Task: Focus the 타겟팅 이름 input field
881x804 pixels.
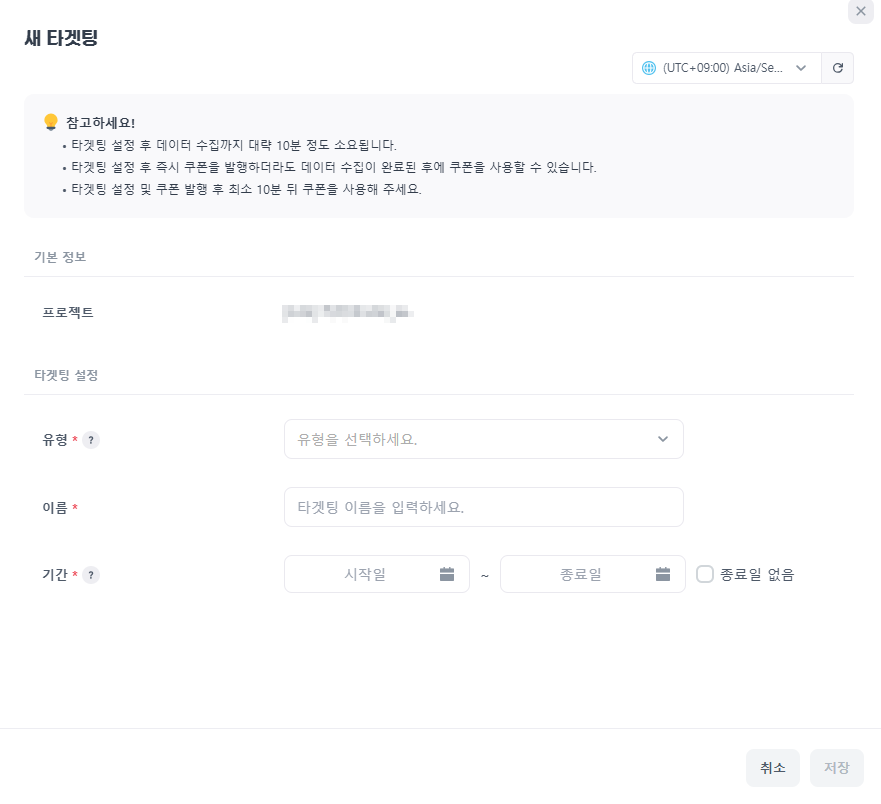Action: pyautogui.click(x=483, y=507)
